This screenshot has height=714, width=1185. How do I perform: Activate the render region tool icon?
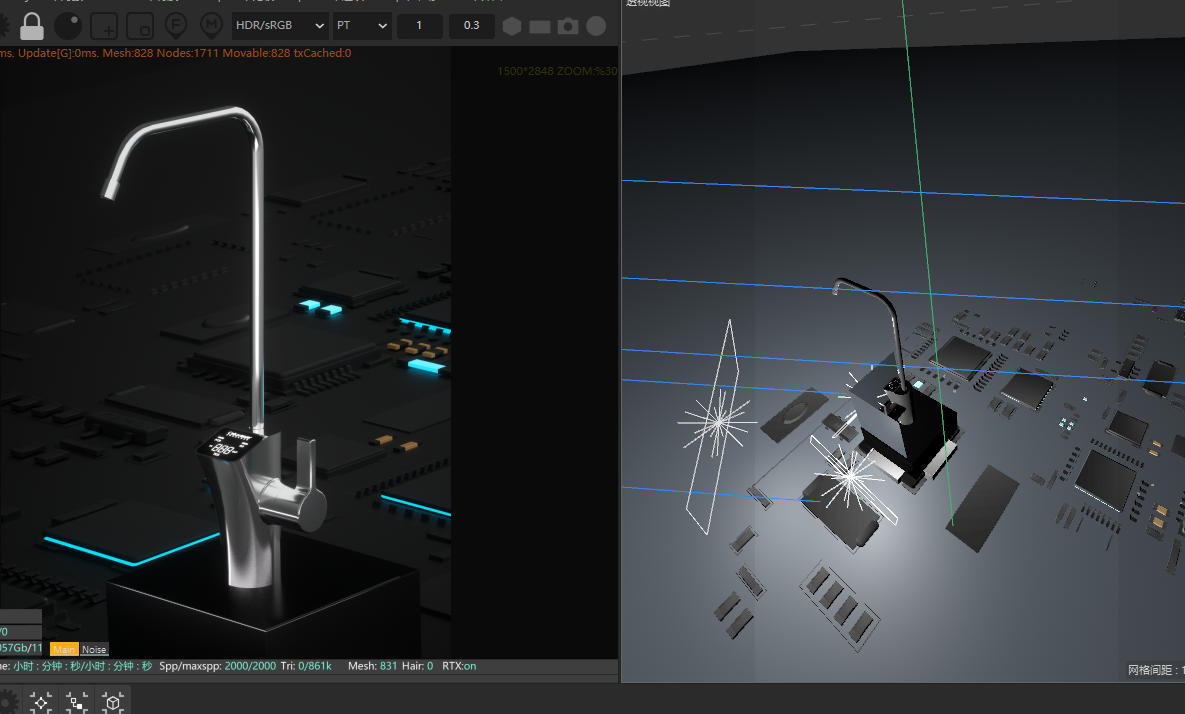(104, 26)
